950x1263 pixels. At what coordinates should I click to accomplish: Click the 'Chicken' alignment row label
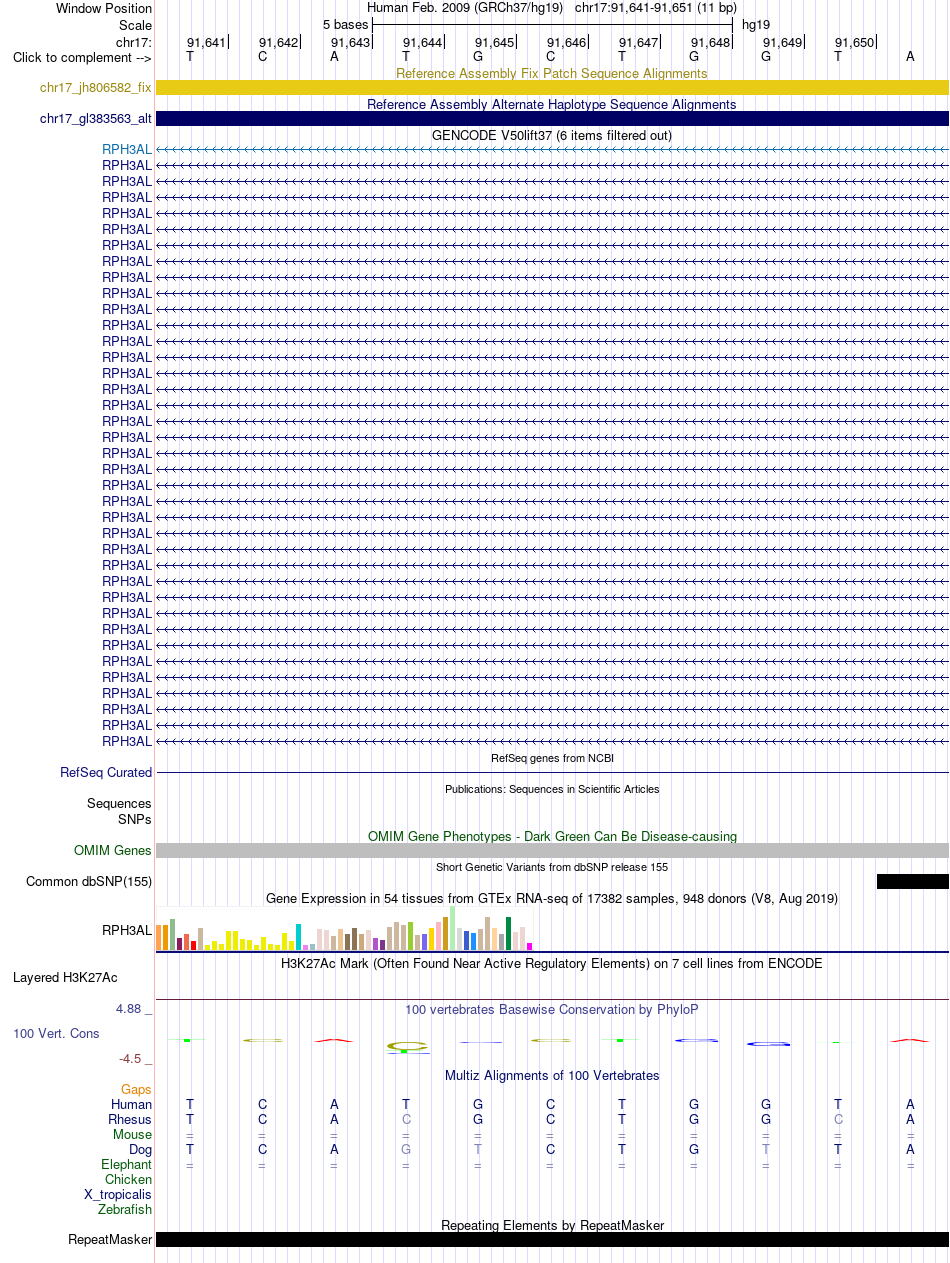[129, 1179]
